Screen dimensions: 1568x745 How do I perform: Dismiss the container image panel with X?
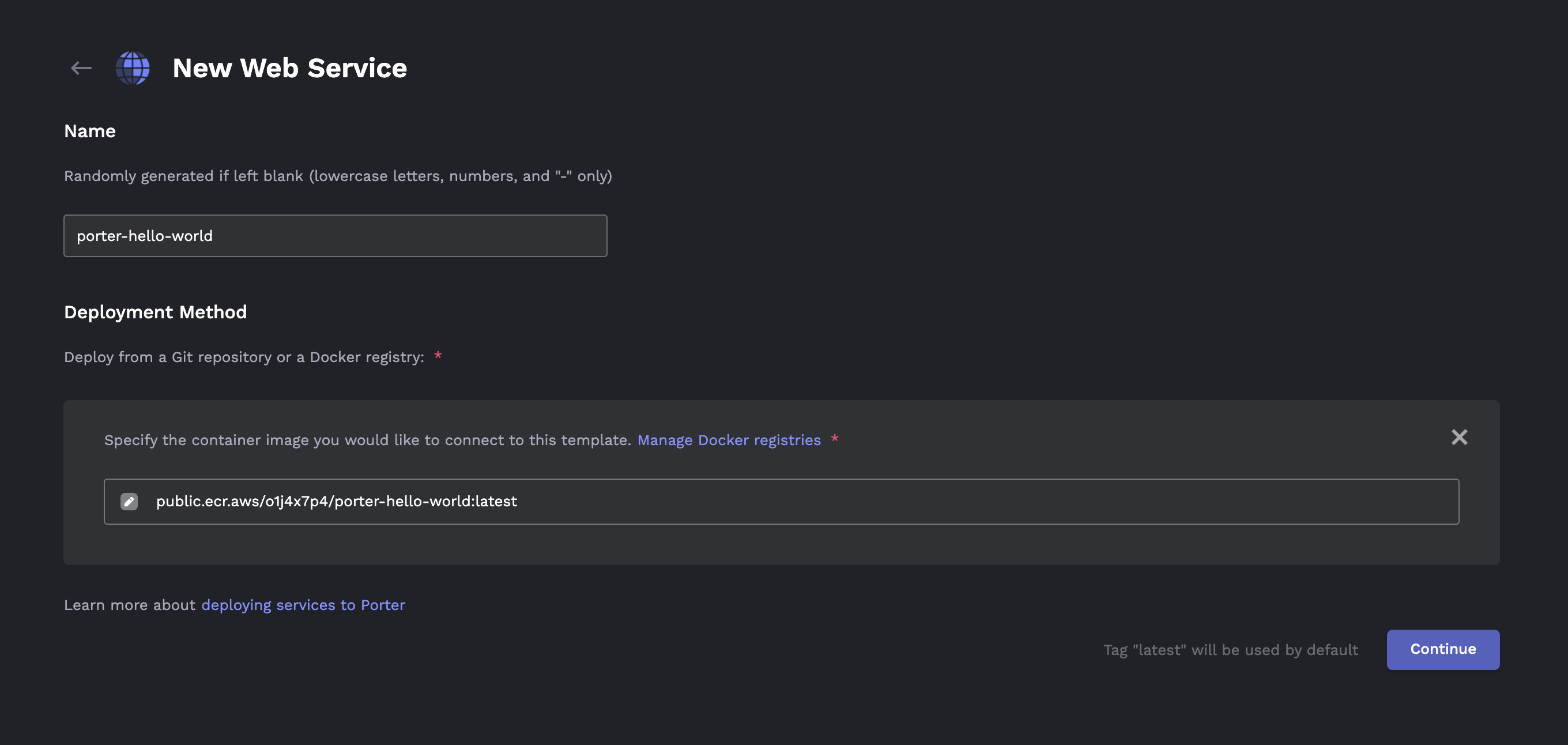pyautogui.click(x=1459, y=437)
